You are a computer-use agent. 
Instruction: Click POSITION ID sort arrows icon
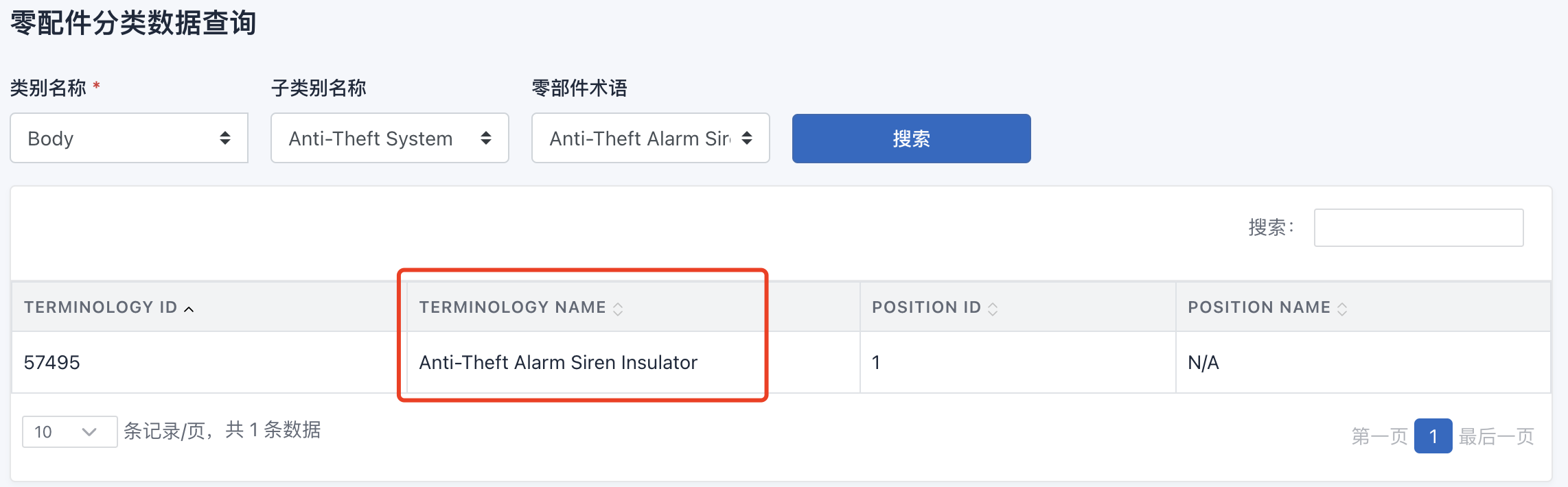[993, 309]
